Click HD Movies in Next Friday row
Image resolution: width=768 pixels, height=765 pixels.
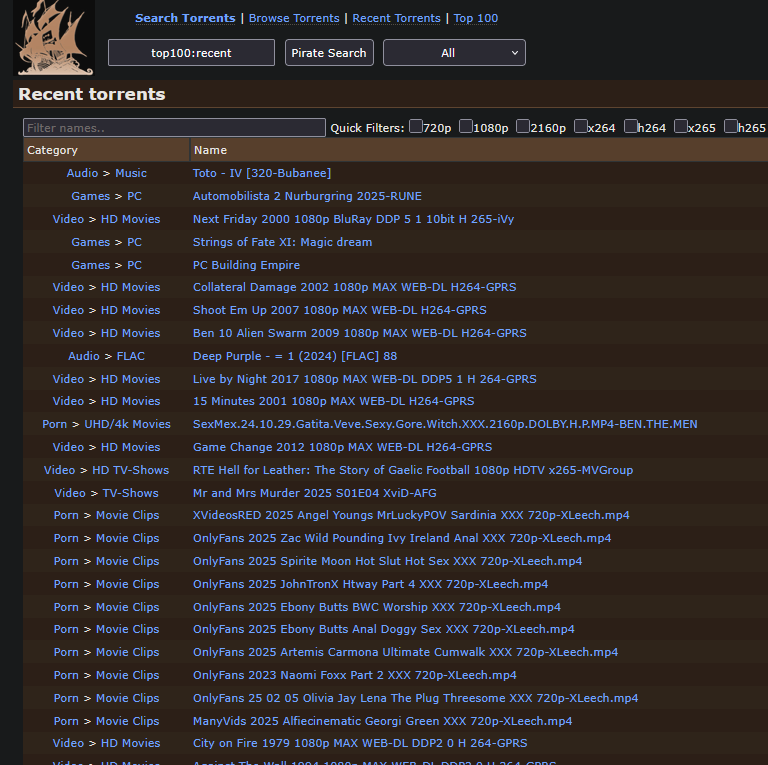click(130, 219)
